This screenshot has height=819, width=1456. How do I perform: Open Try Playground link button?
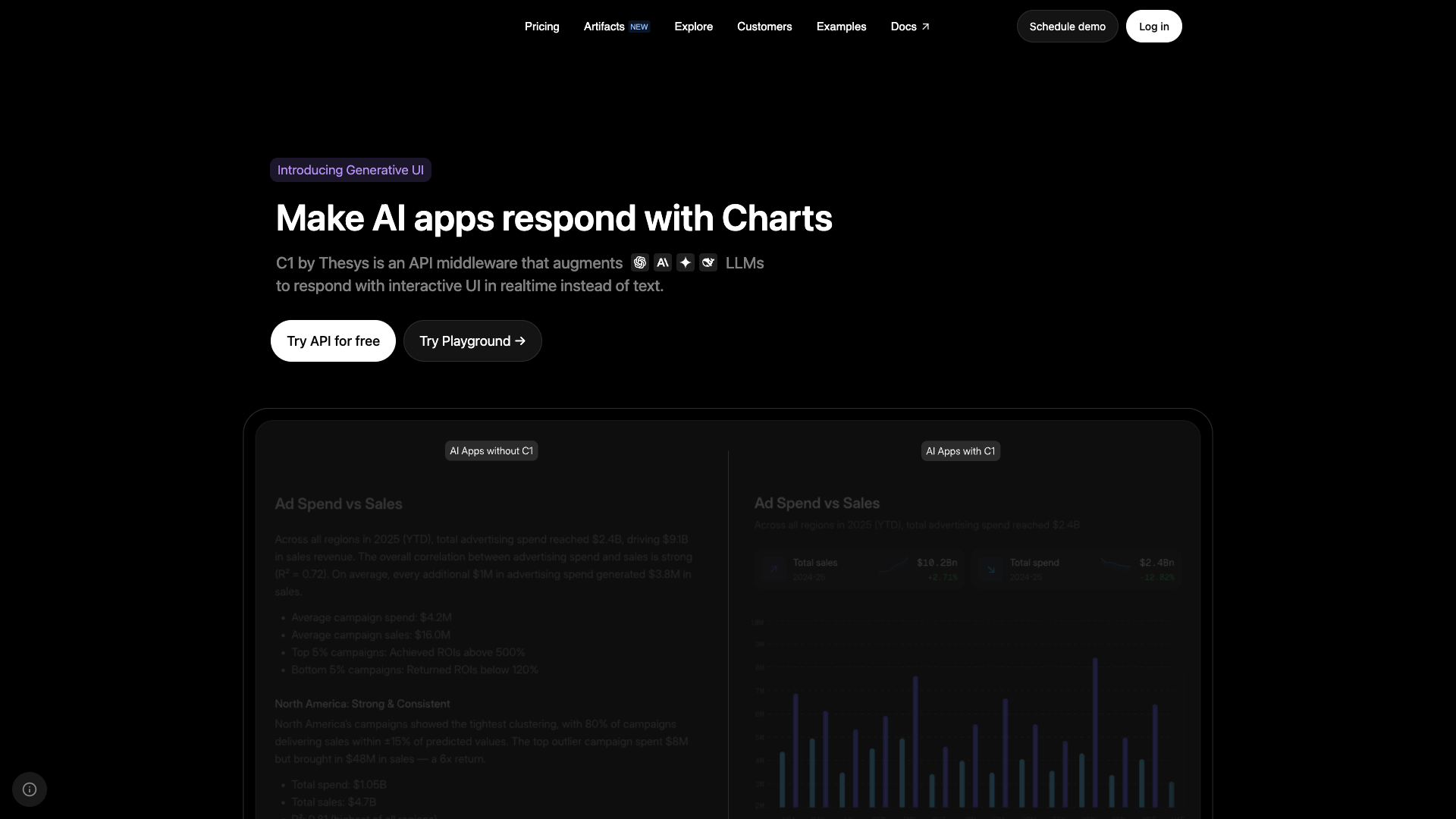472,341
